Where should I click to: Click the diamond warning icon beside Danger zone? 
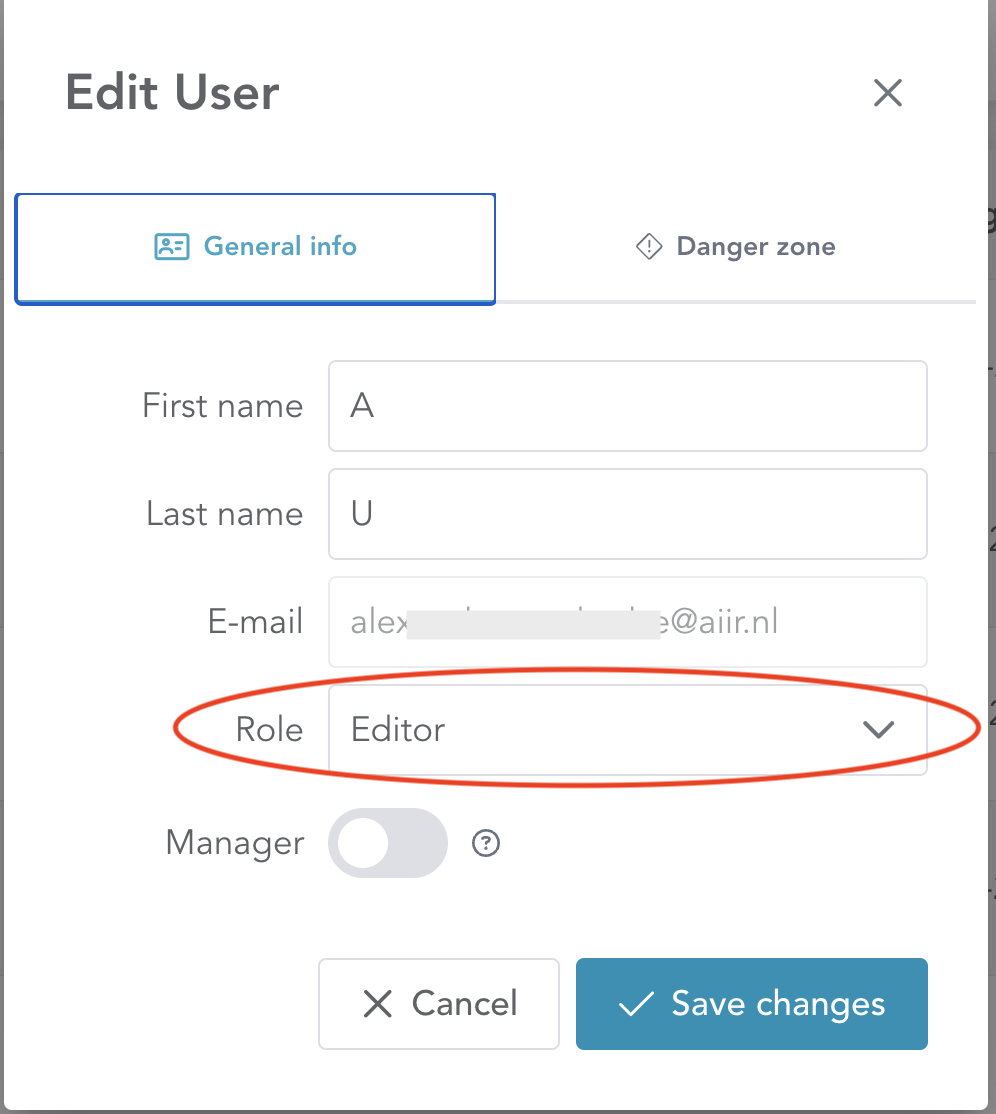(649, 246)
